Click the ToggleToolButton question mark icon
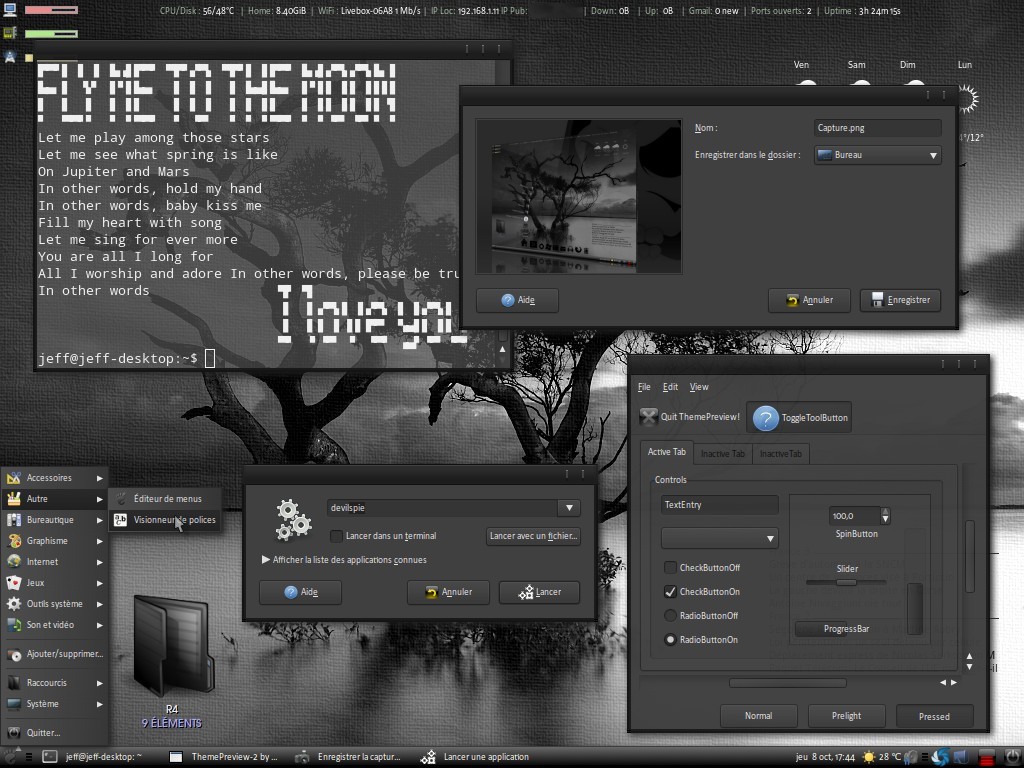The width and height of the screenshot is (1024, 768). (x=765, y=418)
